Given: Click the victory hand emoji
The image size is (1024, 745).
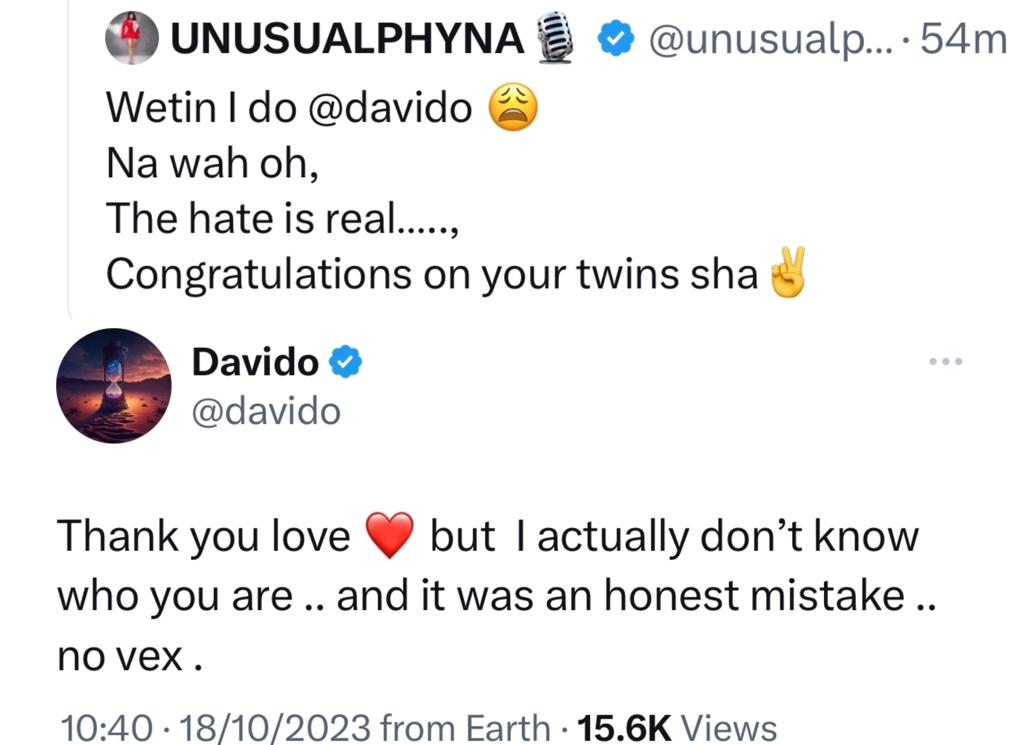Looking at the screenshot, I should click(x=786, y=274).
